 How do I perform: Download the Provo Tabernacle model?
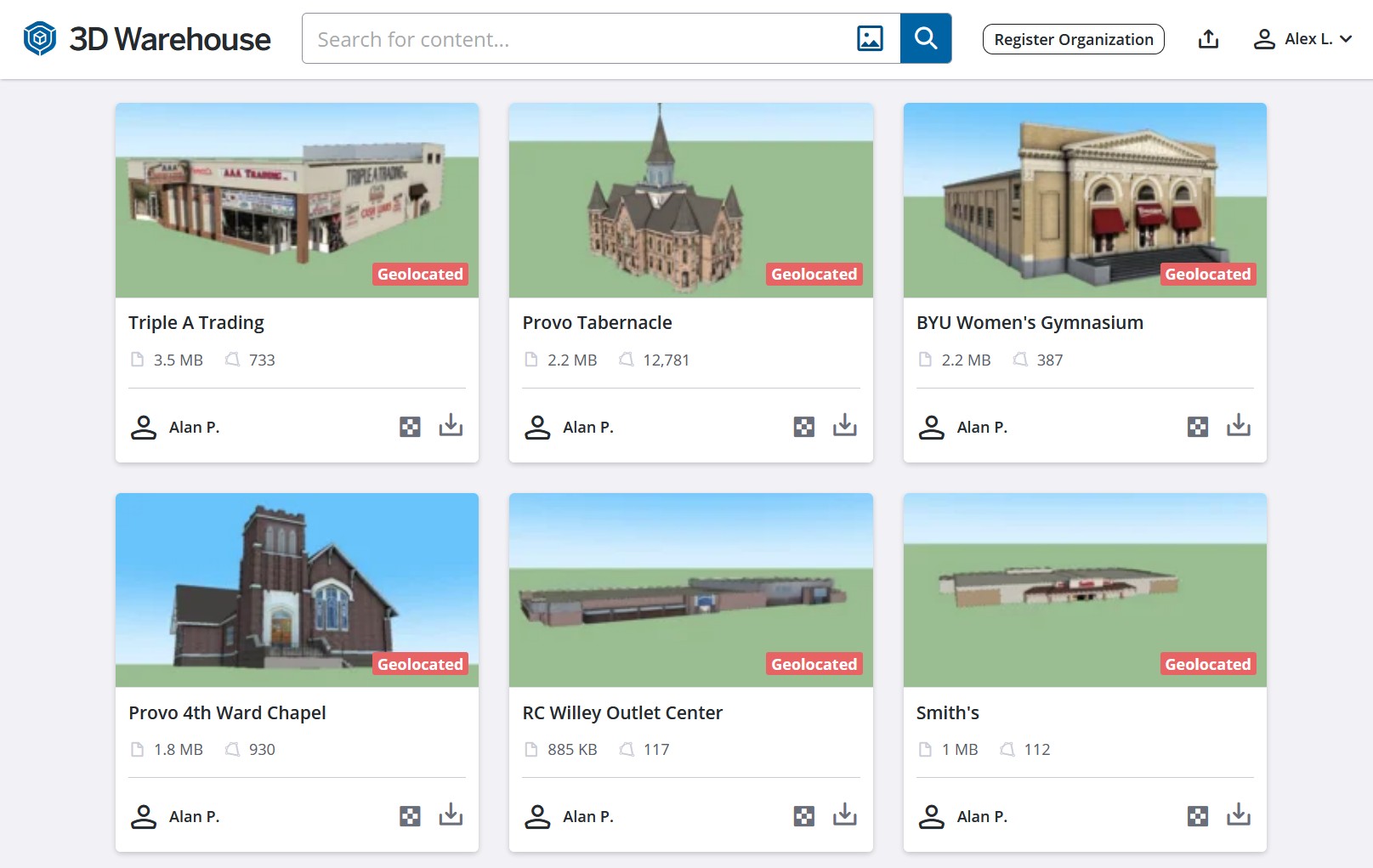pos(844,425)
